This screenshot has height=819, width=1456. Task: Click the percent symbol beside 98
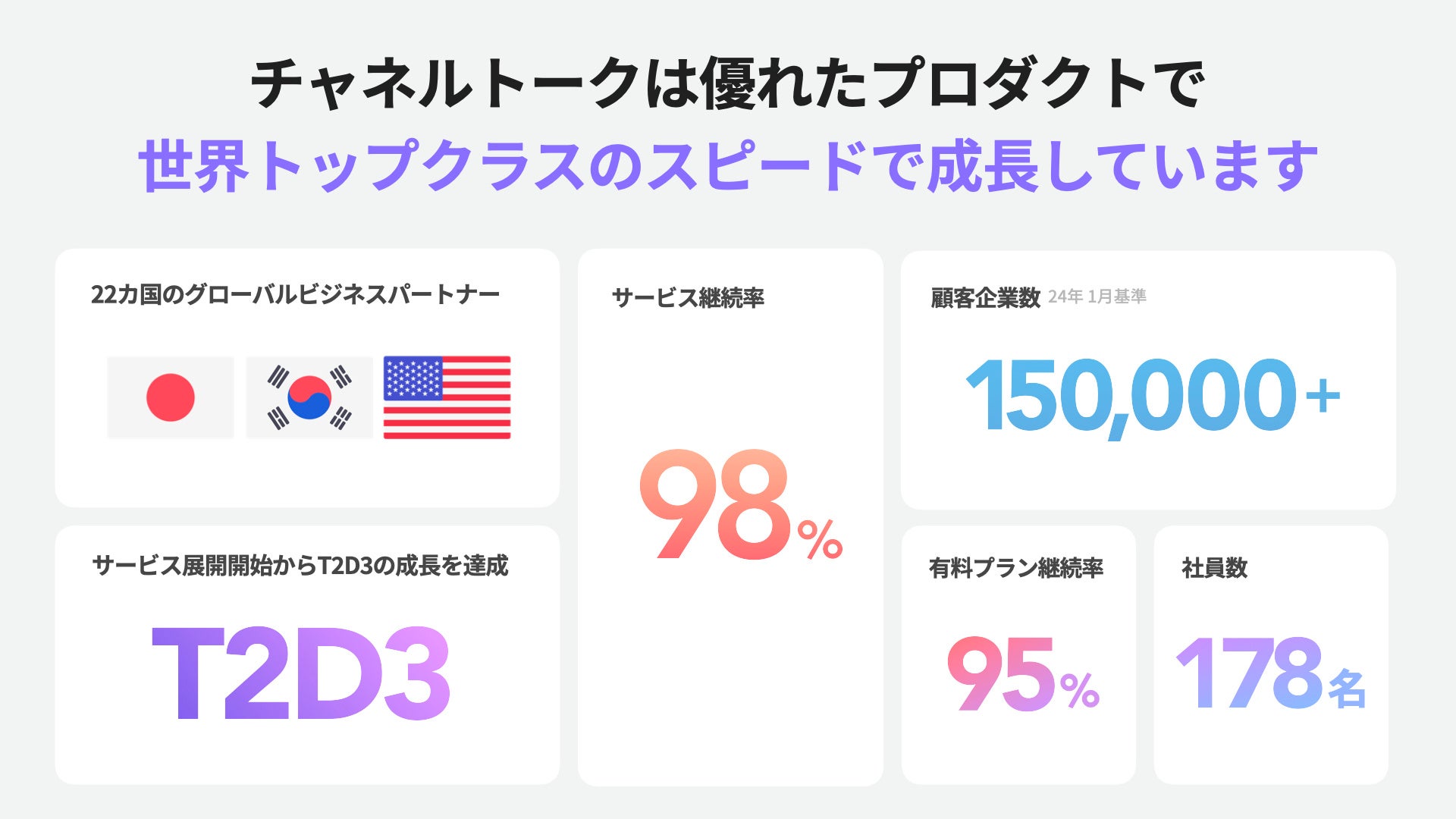(820, 538)
